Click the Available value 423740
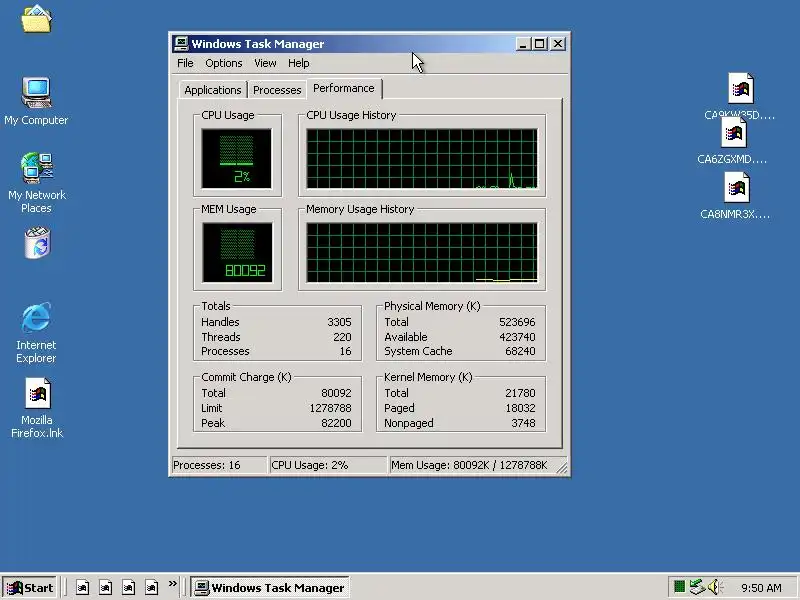The width and height of the screenshot is (800, 600). (x=517, y=337)
